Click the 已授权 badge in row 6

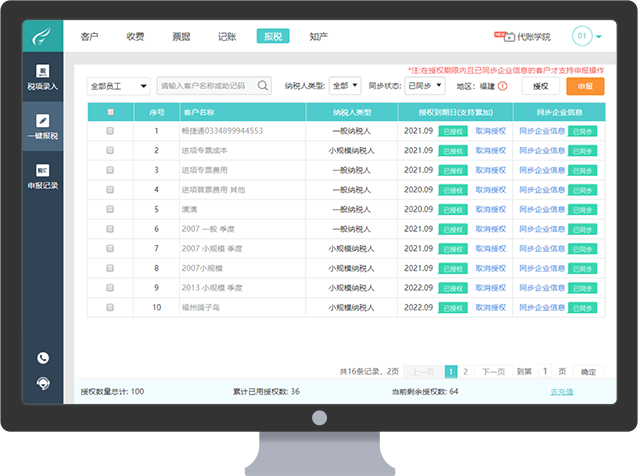[x=453, y=229]
